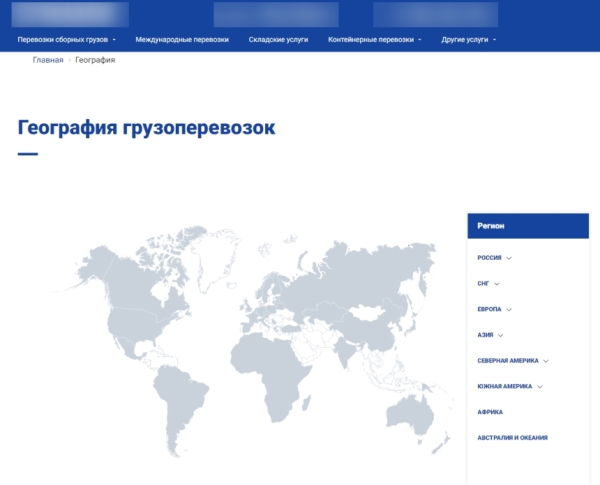Image resolution: width=600 pixels, height=485 pixels.
Task: Click the СНГ region label
Action: click(x=483, y=283)
